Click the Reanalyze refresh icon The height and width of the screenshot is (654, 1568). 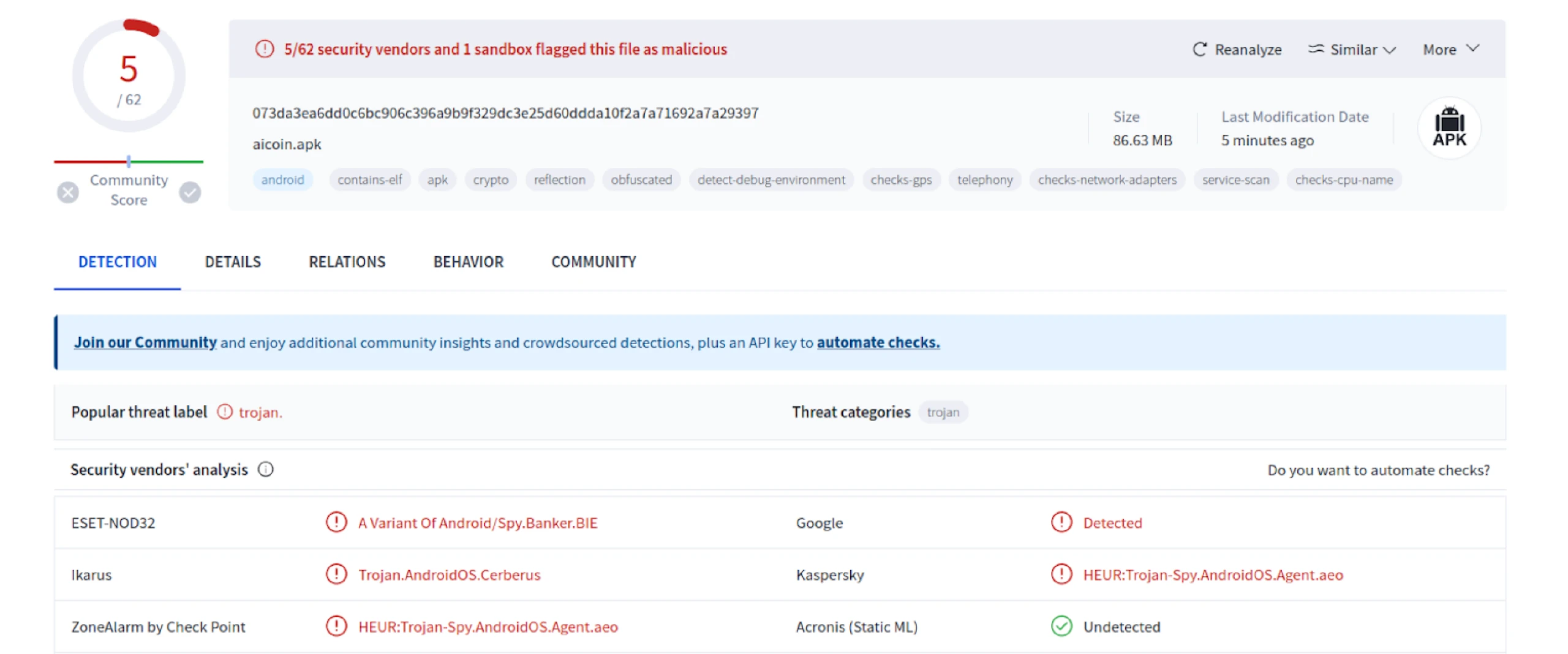1199,50
